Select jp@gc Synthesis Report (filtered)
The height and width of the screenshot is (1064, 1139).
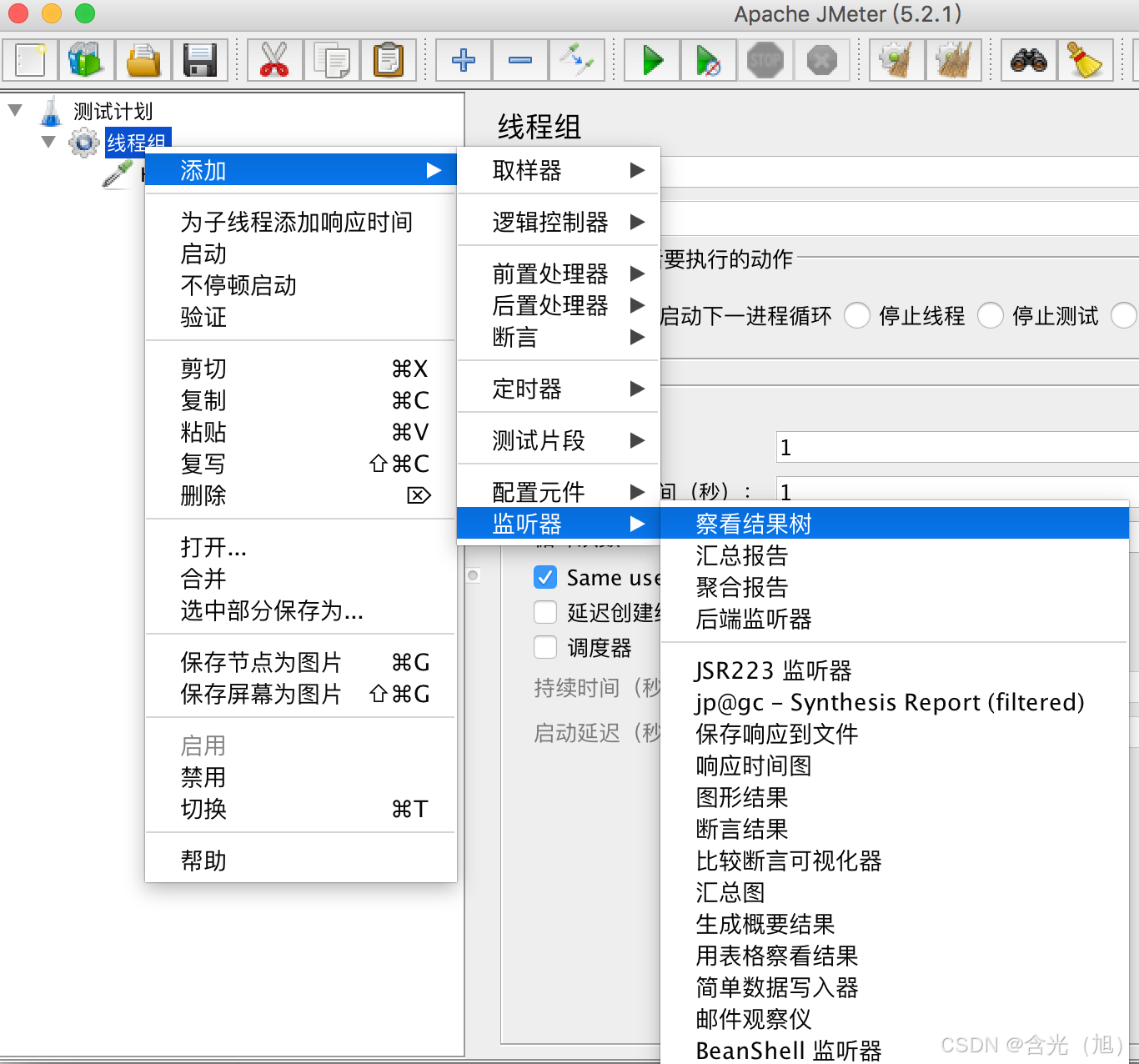[895, 702]
